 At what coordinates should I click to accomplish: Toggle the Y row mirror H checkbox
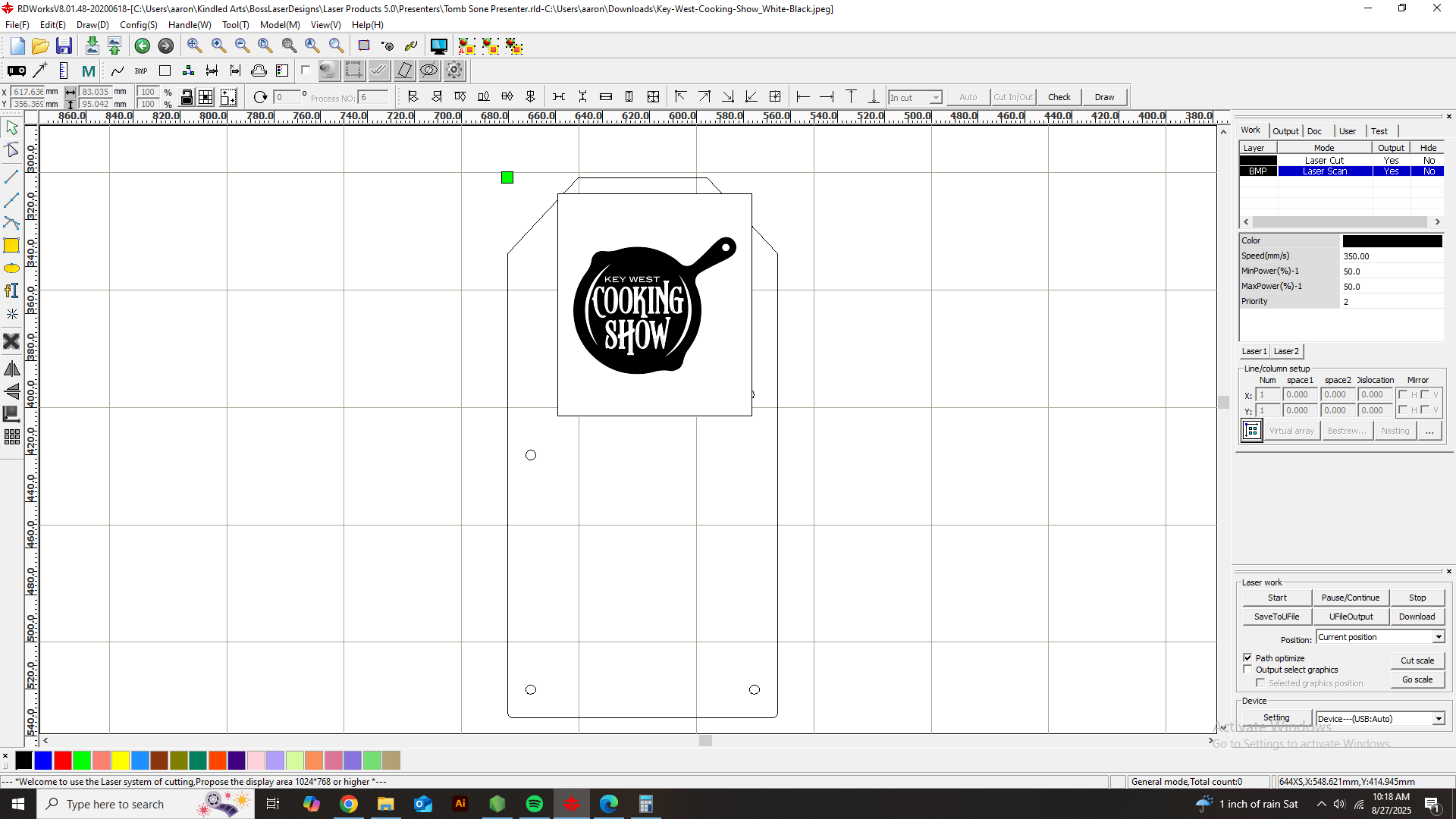coord(1403,409)
